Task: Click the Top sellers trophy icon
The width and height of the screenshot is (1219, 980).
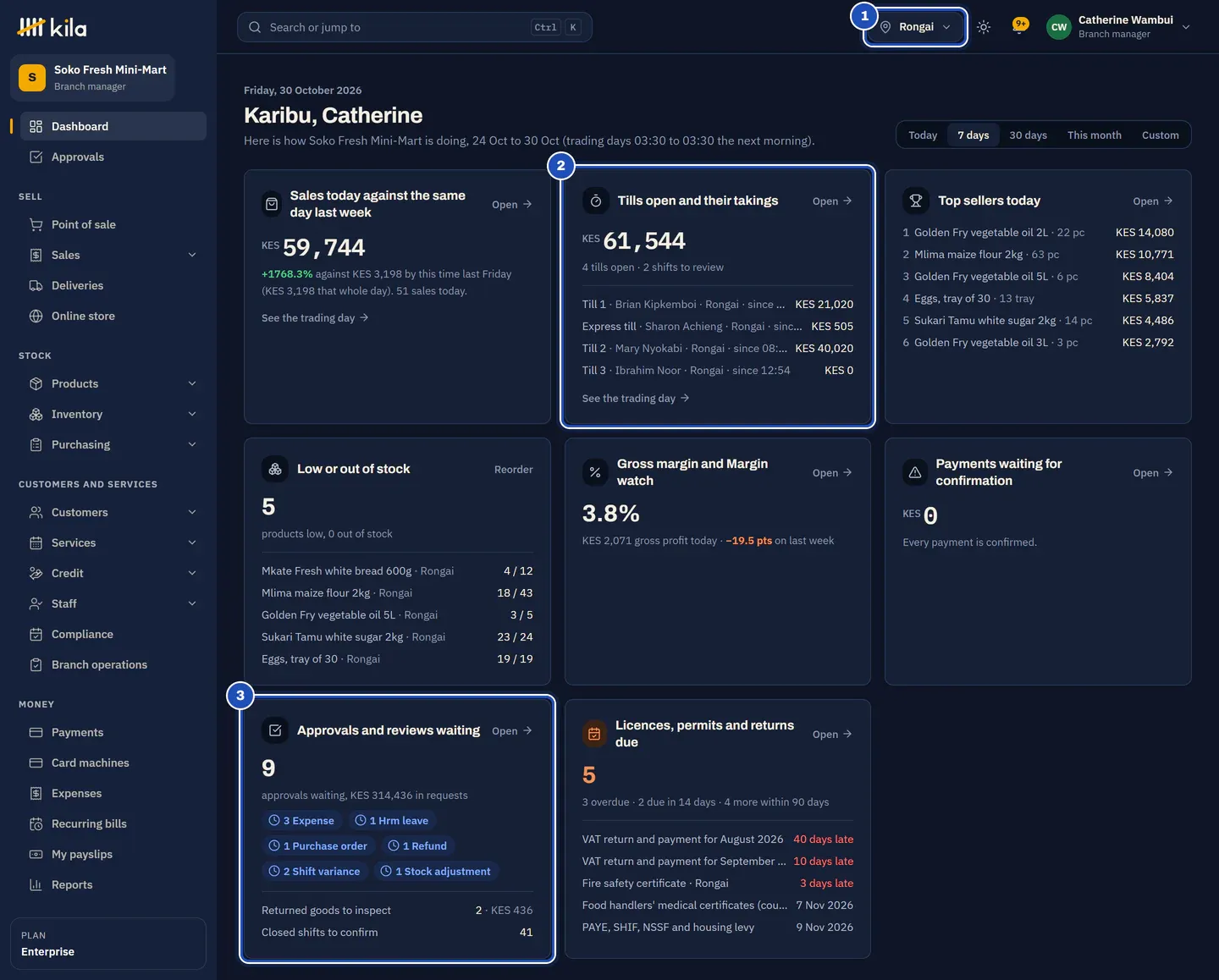Action: 916,201
